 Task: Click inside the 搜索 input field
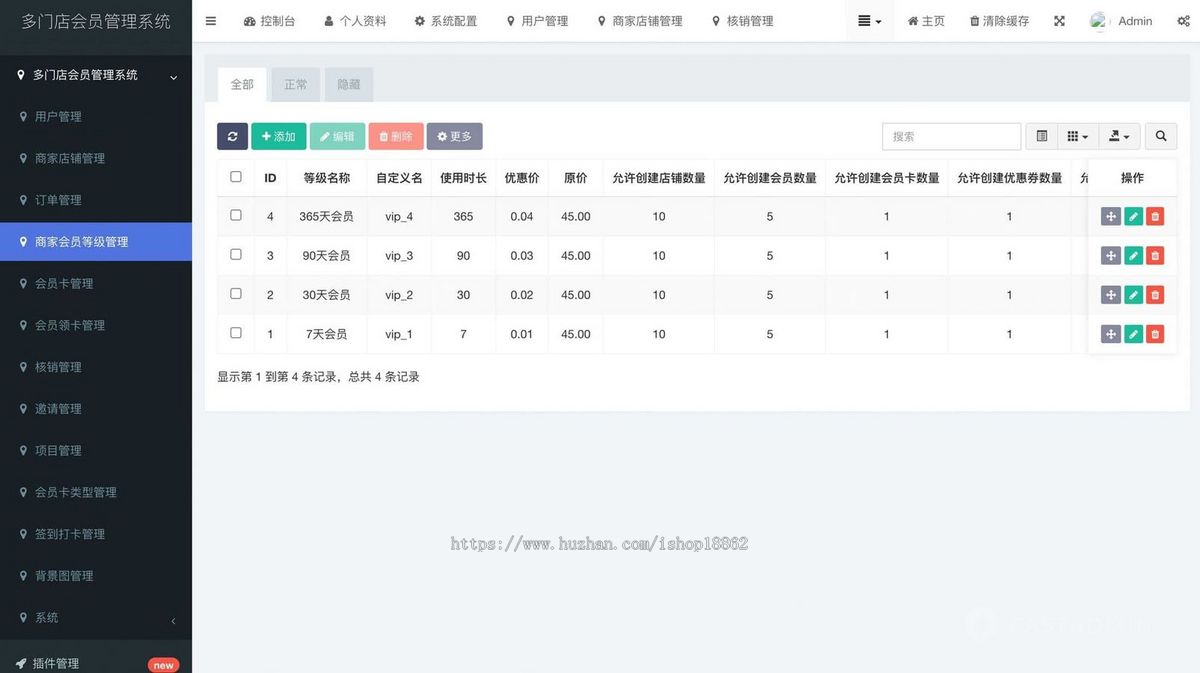click(950, 136)
